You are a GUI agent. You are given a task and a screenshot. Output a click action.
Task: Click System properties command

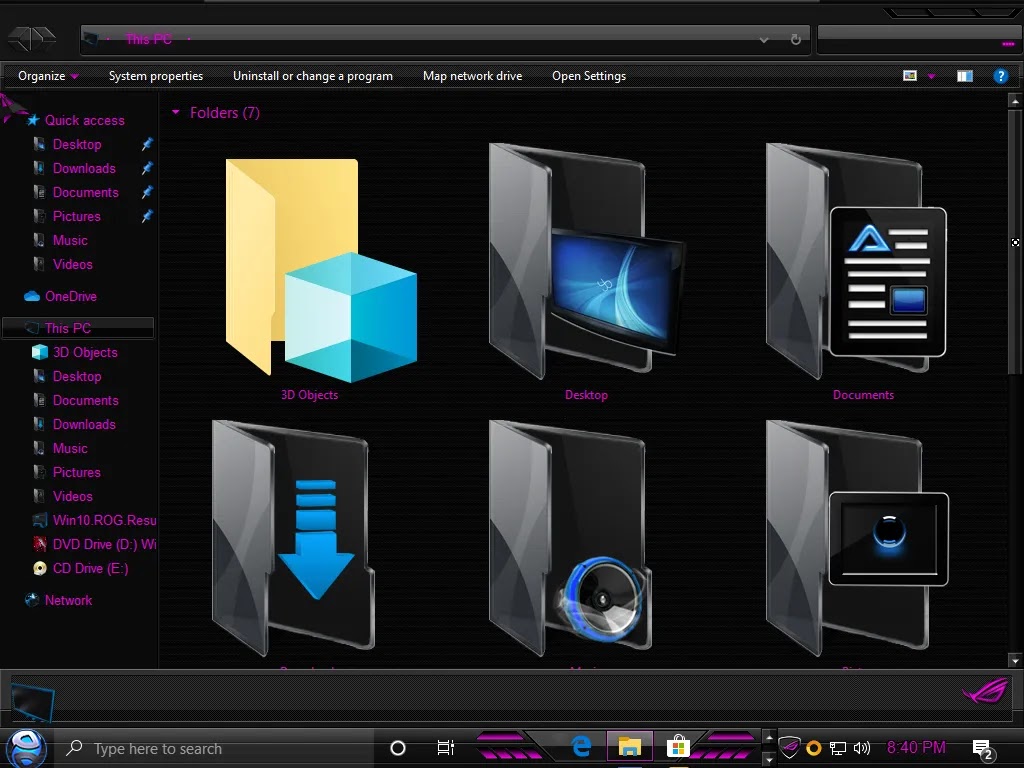(155, 76)
